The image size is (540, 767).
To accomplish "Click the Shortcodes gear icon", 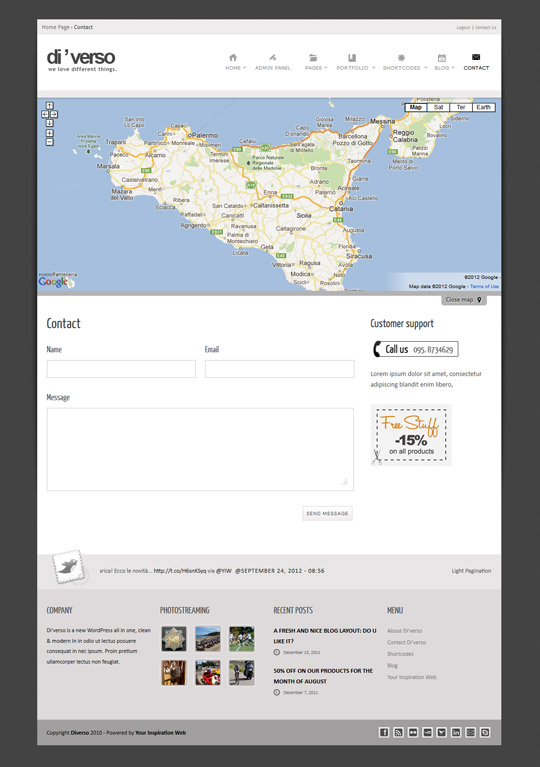I will click(401, 57).
